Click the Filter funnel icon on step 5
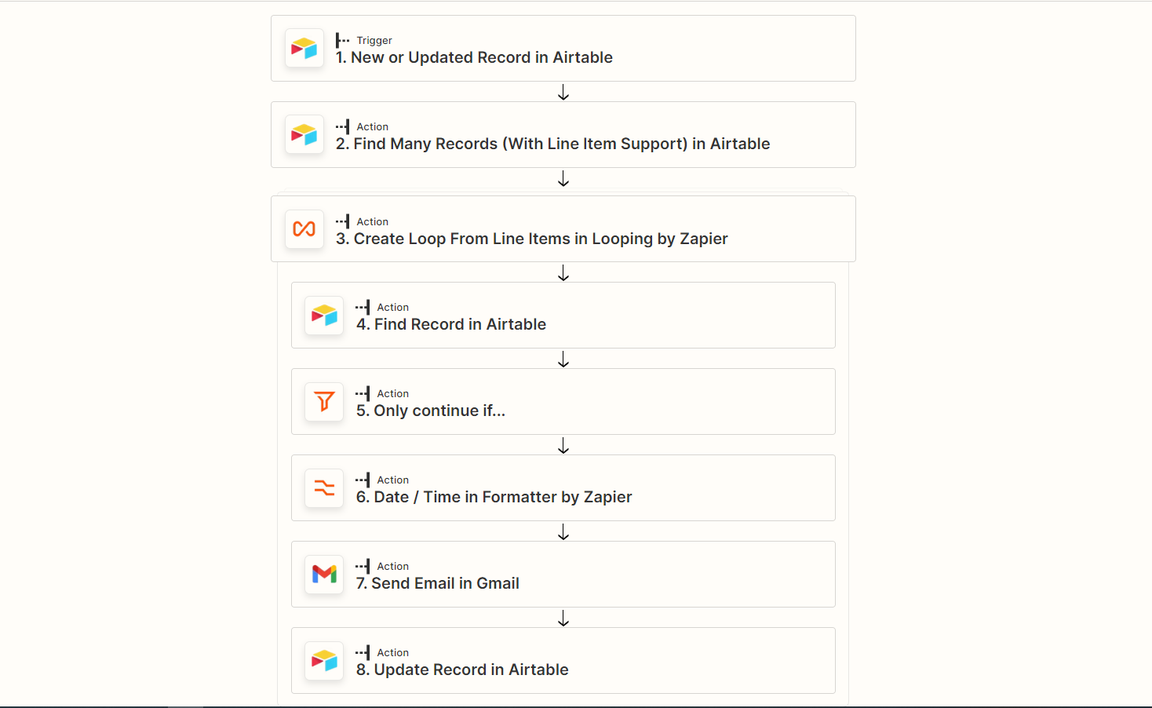This screenshot has height=708, width=1152. [x=324, y=402]
